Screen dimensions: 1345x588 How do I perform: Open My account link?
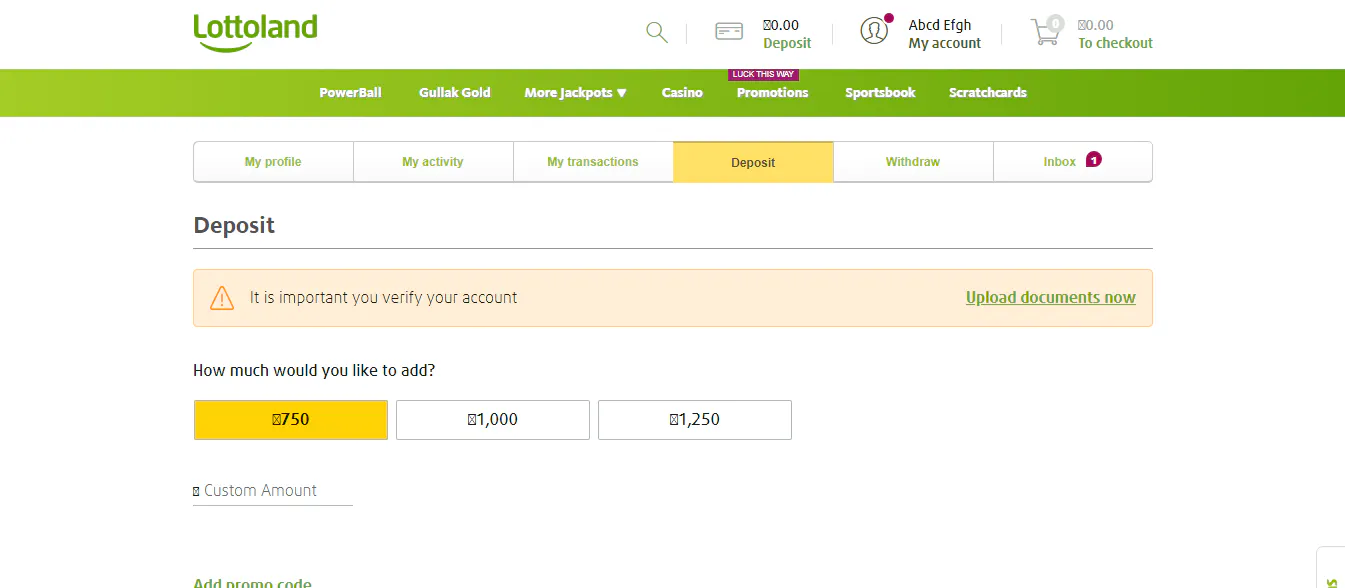[945, 43]
